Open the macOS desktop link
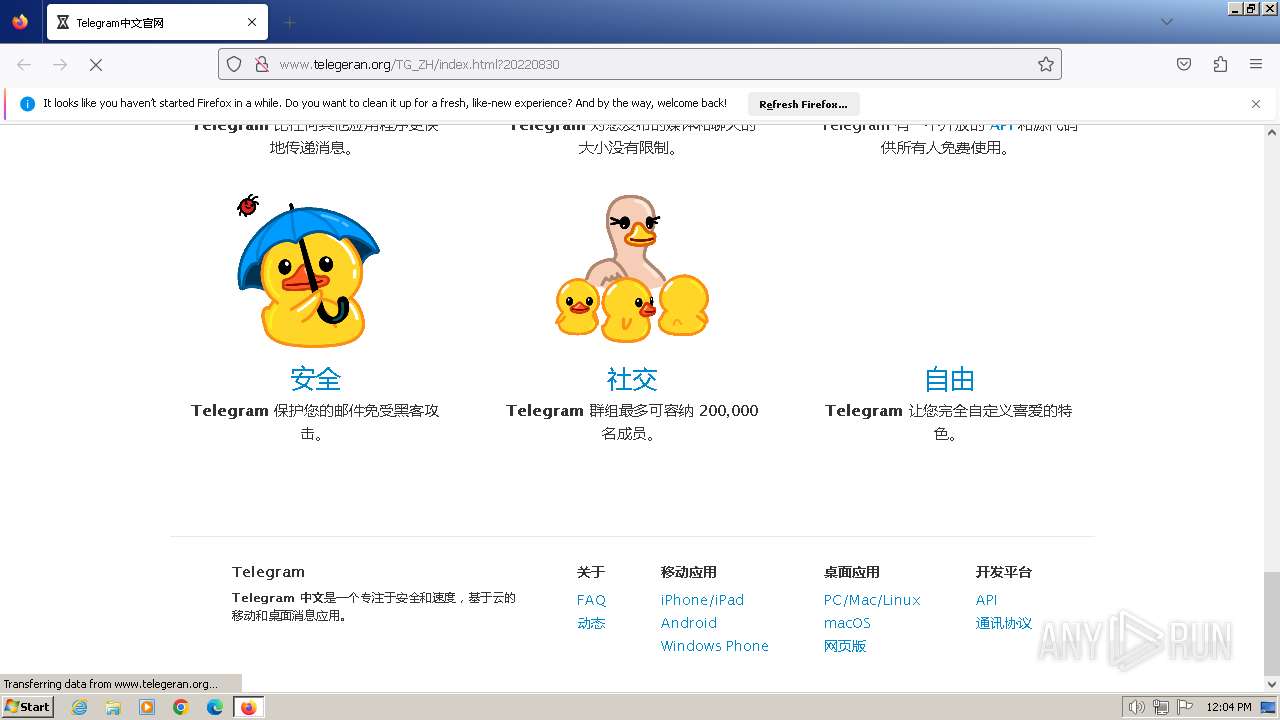 (847, 623)
